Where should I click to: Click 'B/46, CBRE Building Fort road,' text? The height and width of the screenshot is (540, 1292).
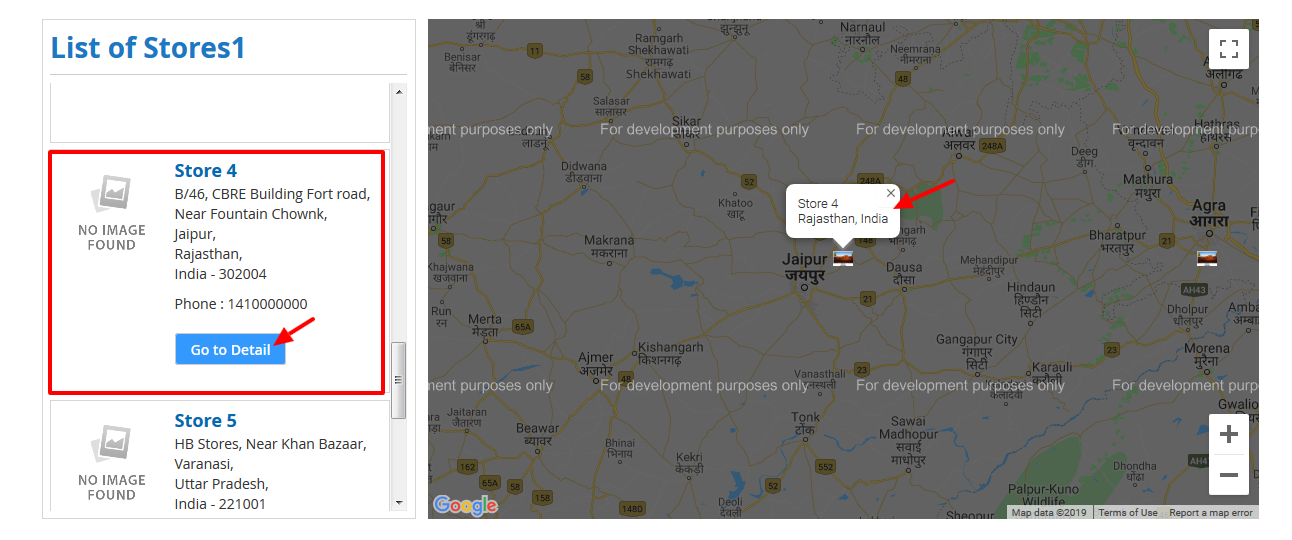tap(273, 194)
